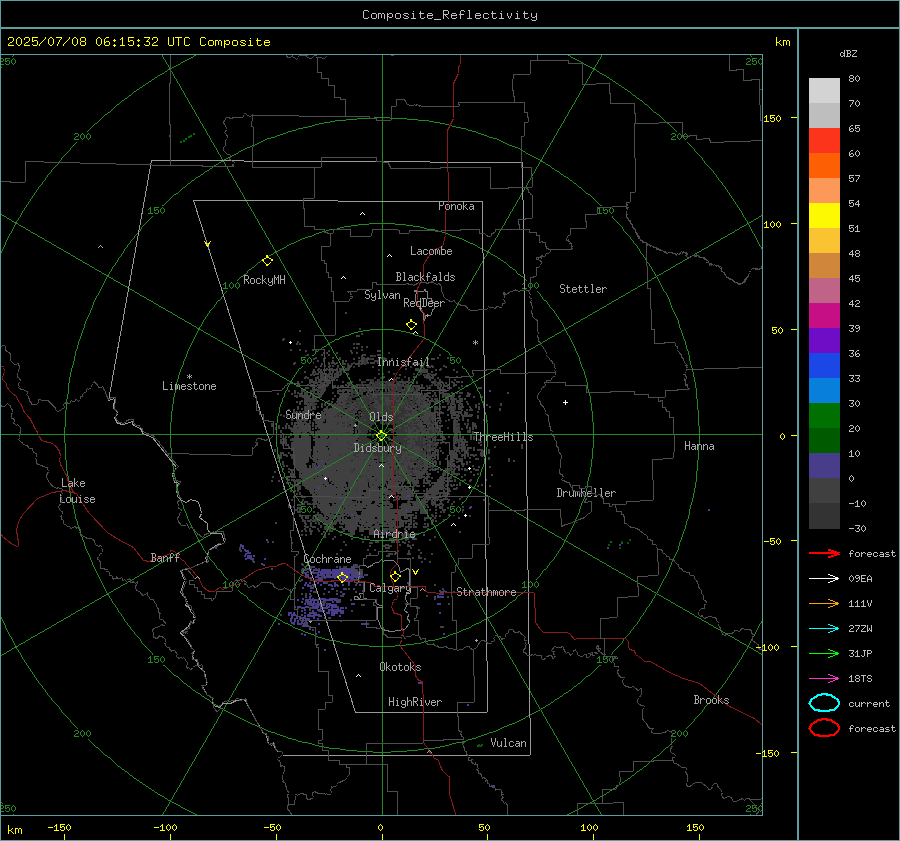Select the red 60–65 dBZ swatch
This screenshot has height=841, width=900.
(824, 141)
